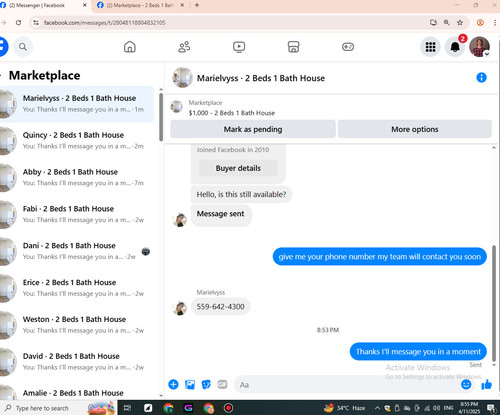
Task: Open Dani - 2 Beds 1 Bath House chat
Action: (77, 251)
